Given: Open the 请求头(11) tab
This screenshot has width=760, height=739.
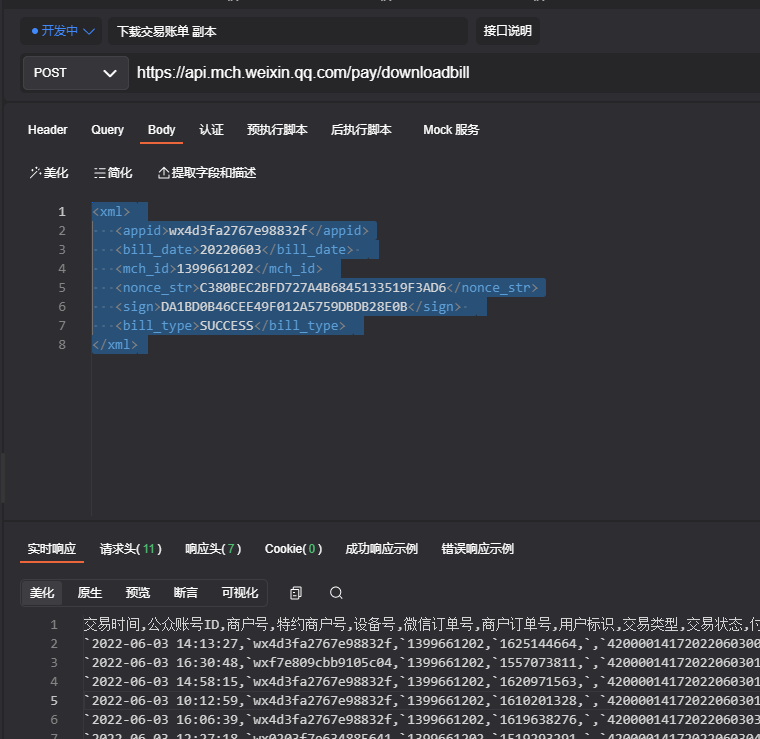Looking at the screenshot, I should pos(130,549).
